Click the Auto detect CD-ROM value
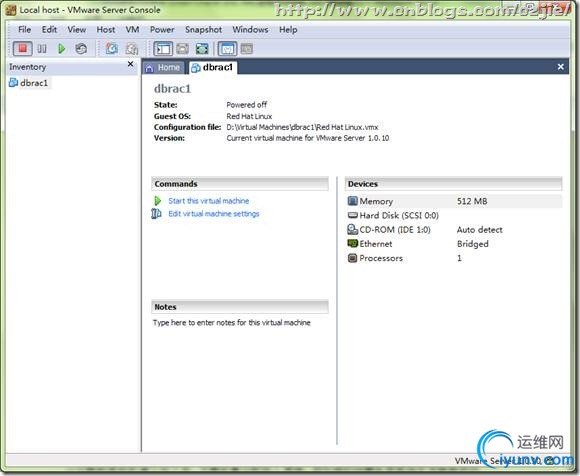This screenshot has width=580, height=476. (479, 230)
